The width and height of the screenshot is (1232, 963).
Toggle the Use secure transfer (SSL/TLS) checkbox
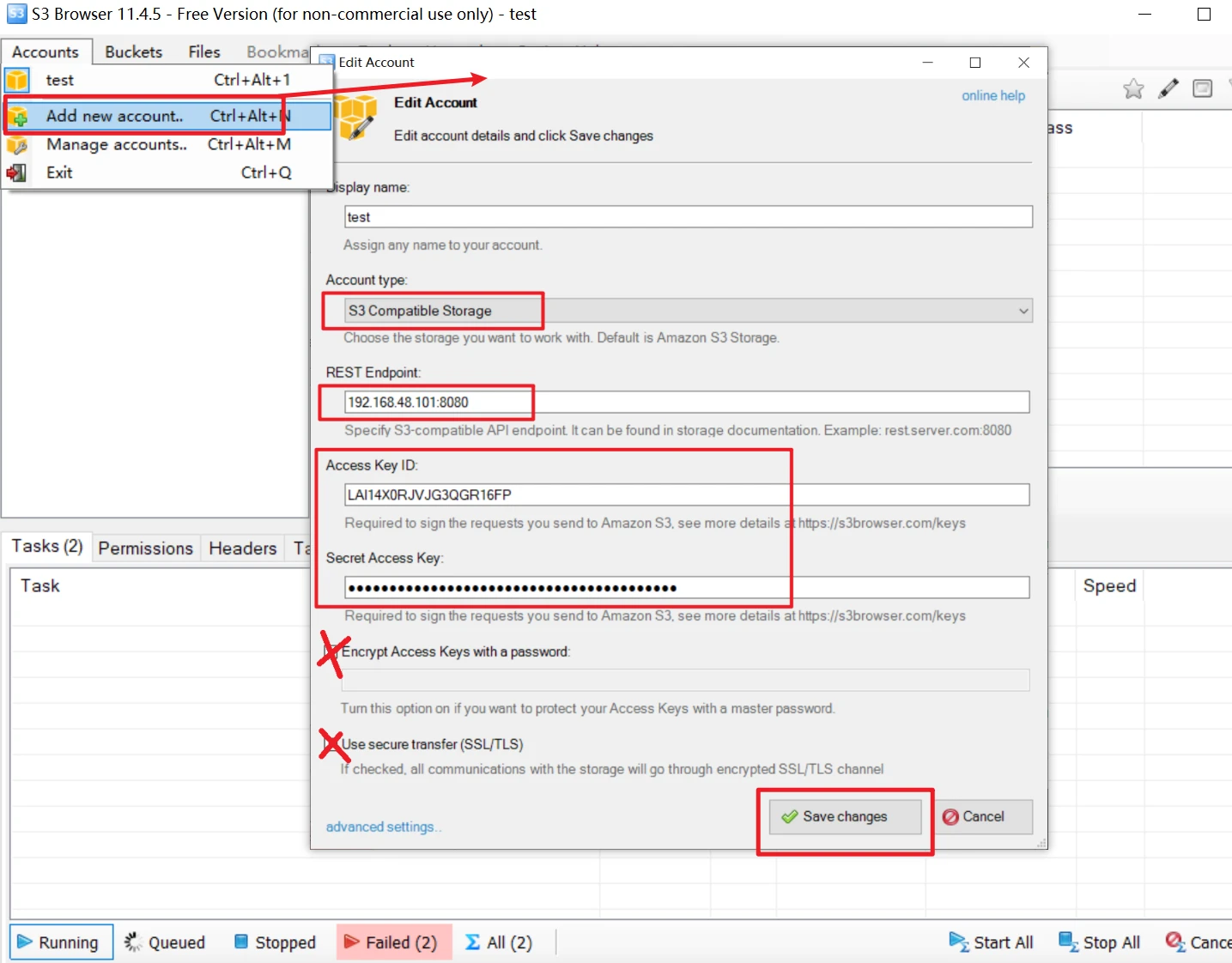331,744
